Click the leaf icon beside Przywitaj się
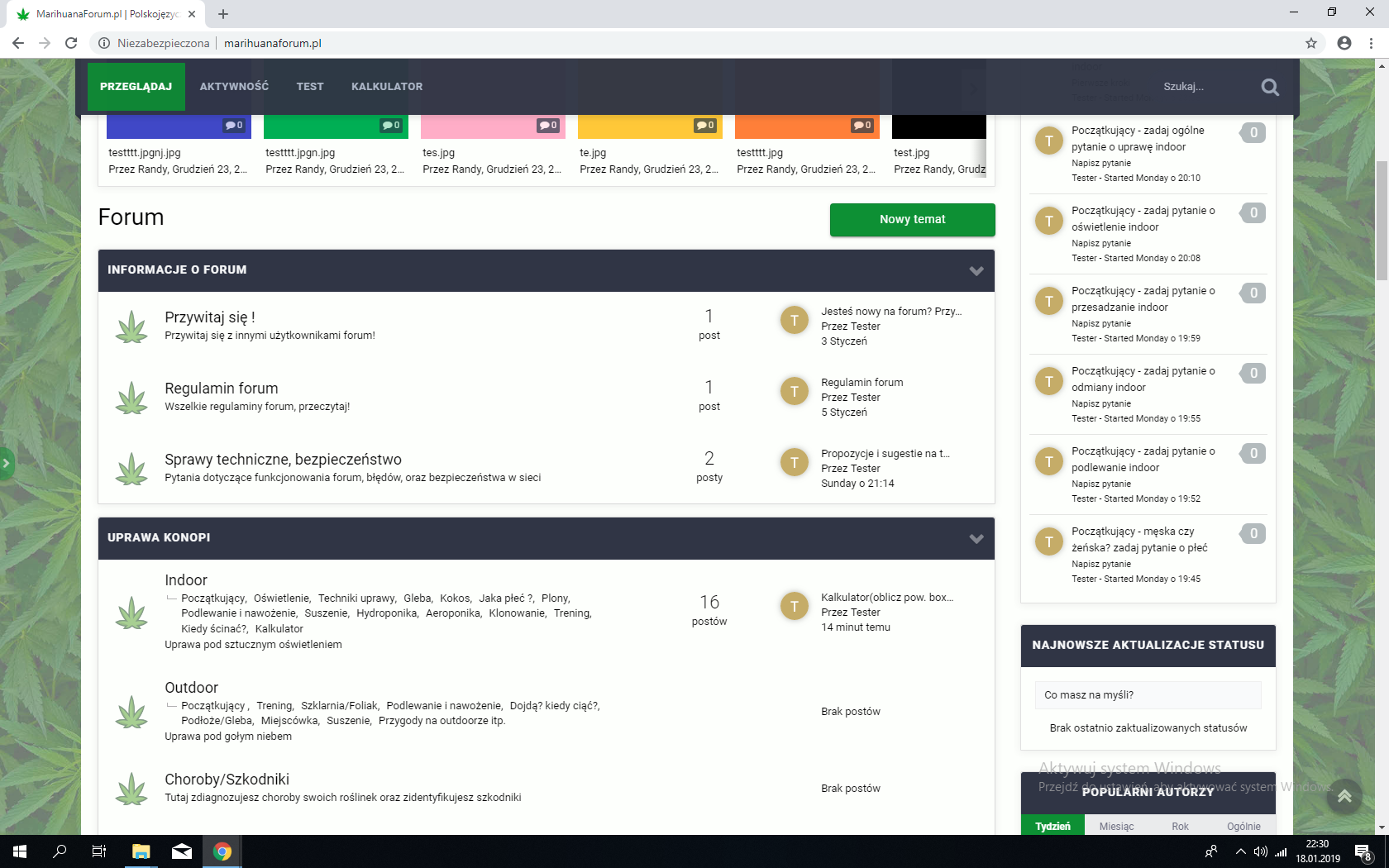The height and width of the screenshot is (868, 1389). 131,327
